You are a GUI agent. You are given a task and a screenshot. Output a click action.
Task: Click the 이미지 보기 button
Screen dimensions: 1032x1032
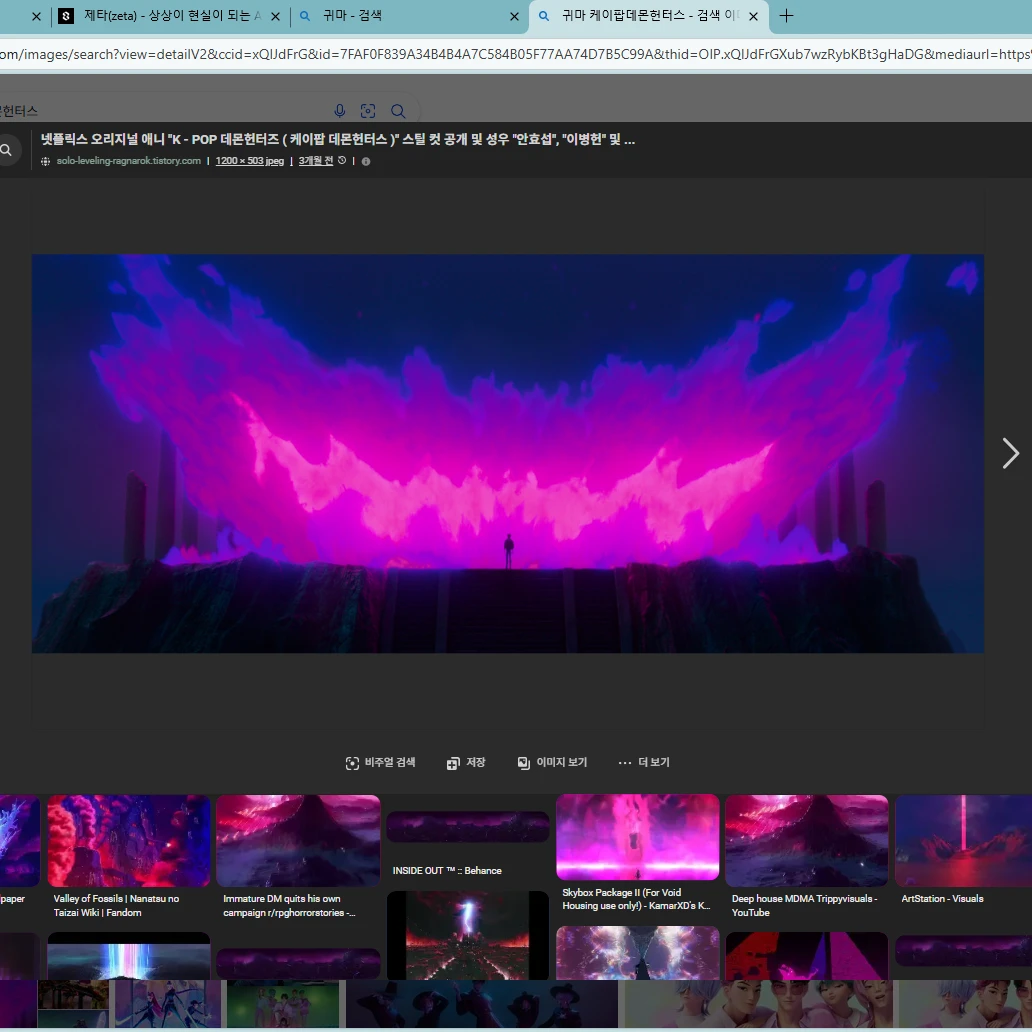(552, 762)
